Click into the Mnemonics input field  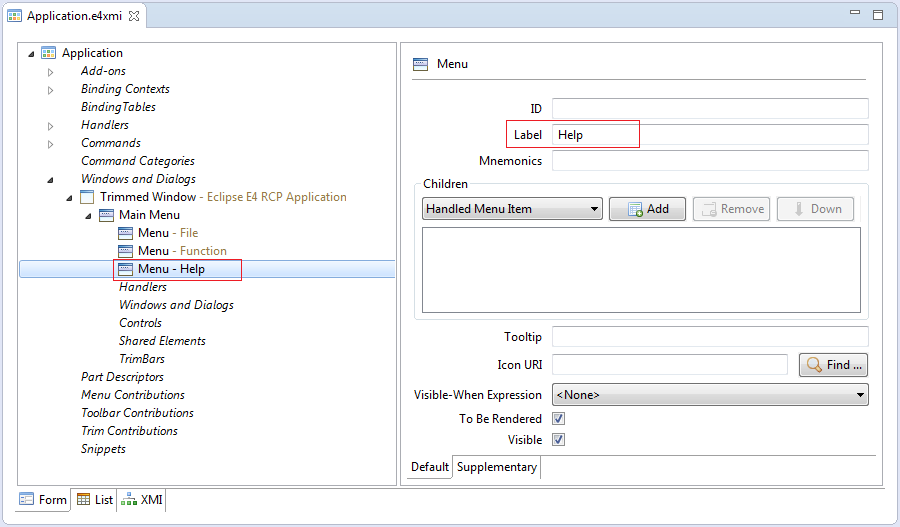click(710, 161)
